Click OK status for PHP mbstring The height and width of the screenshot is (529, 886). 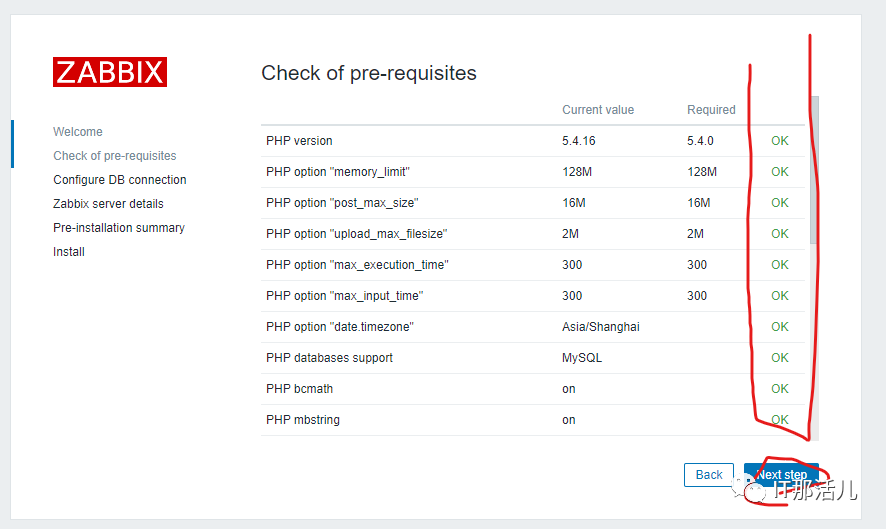tap(780, 419)
